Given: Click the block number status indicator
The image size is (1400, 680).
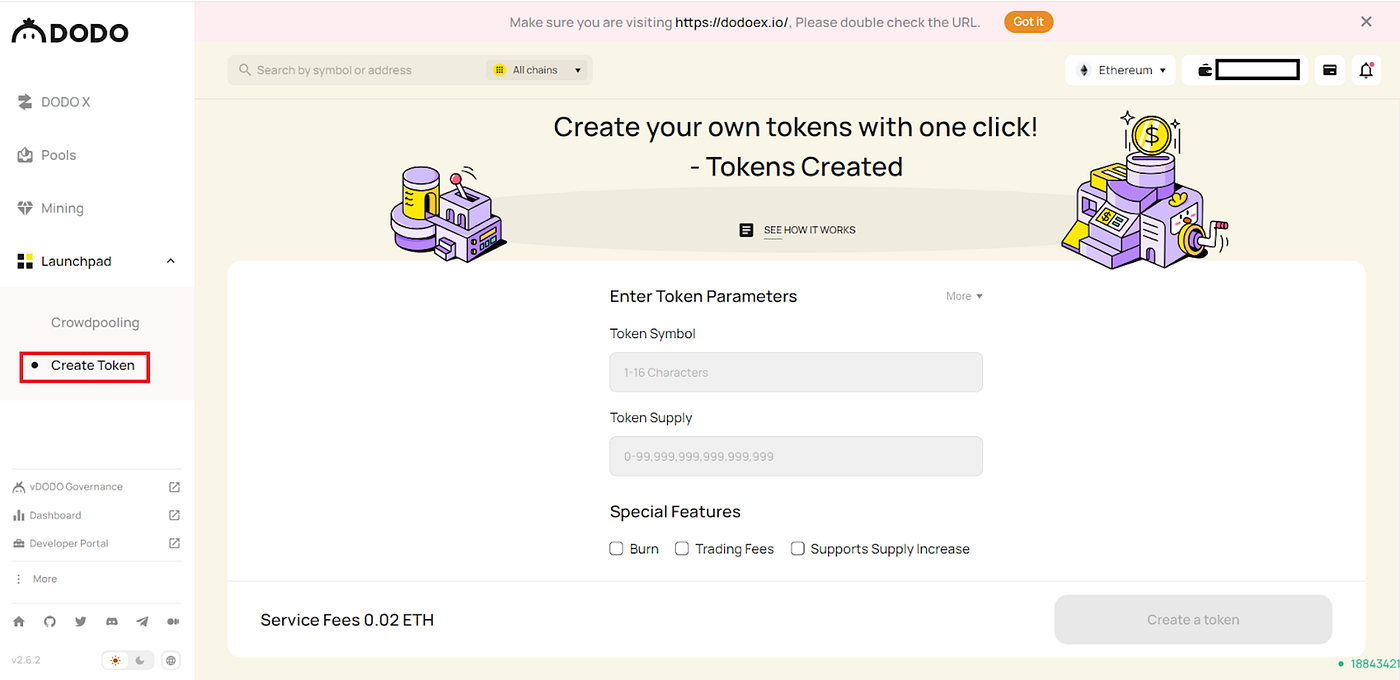Looking at the screenshot, I should point(1368,664).
